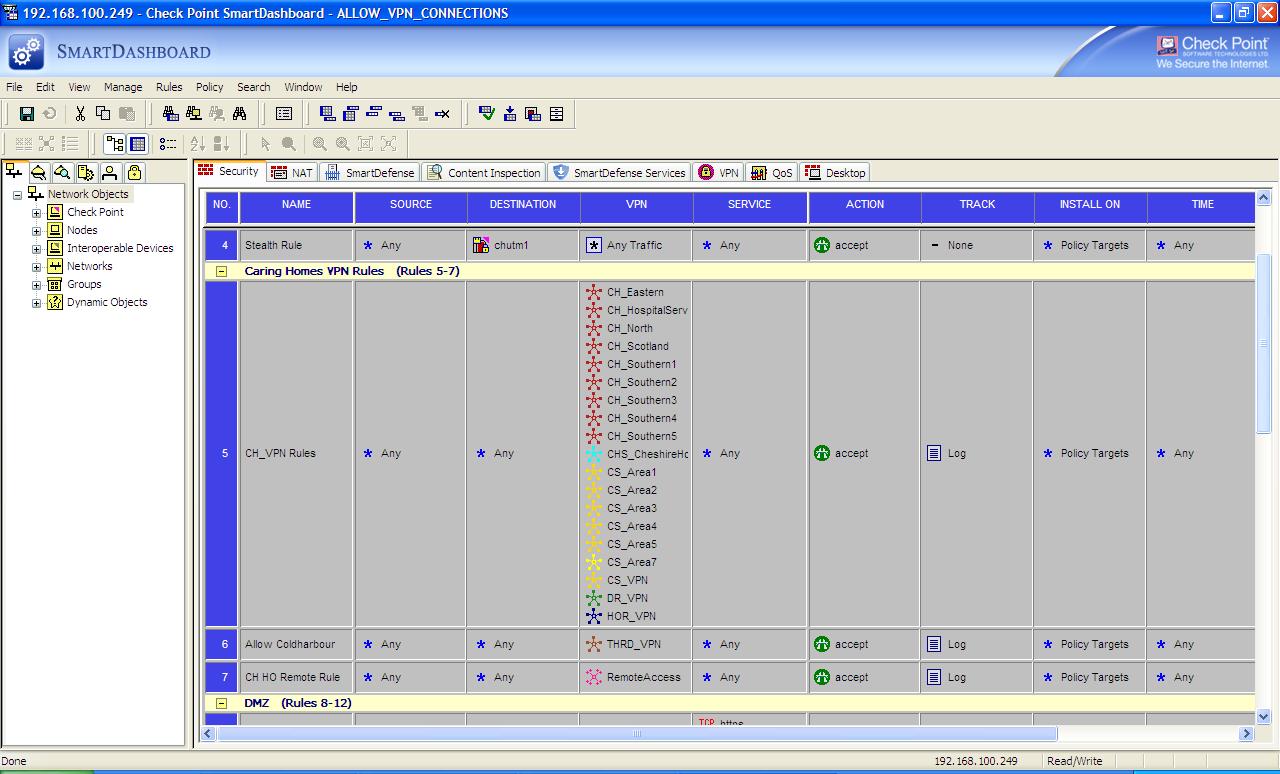Click the bulleted list arrange icon
1280x774 pixels.
pyautogui.click(x=168, y=144)
